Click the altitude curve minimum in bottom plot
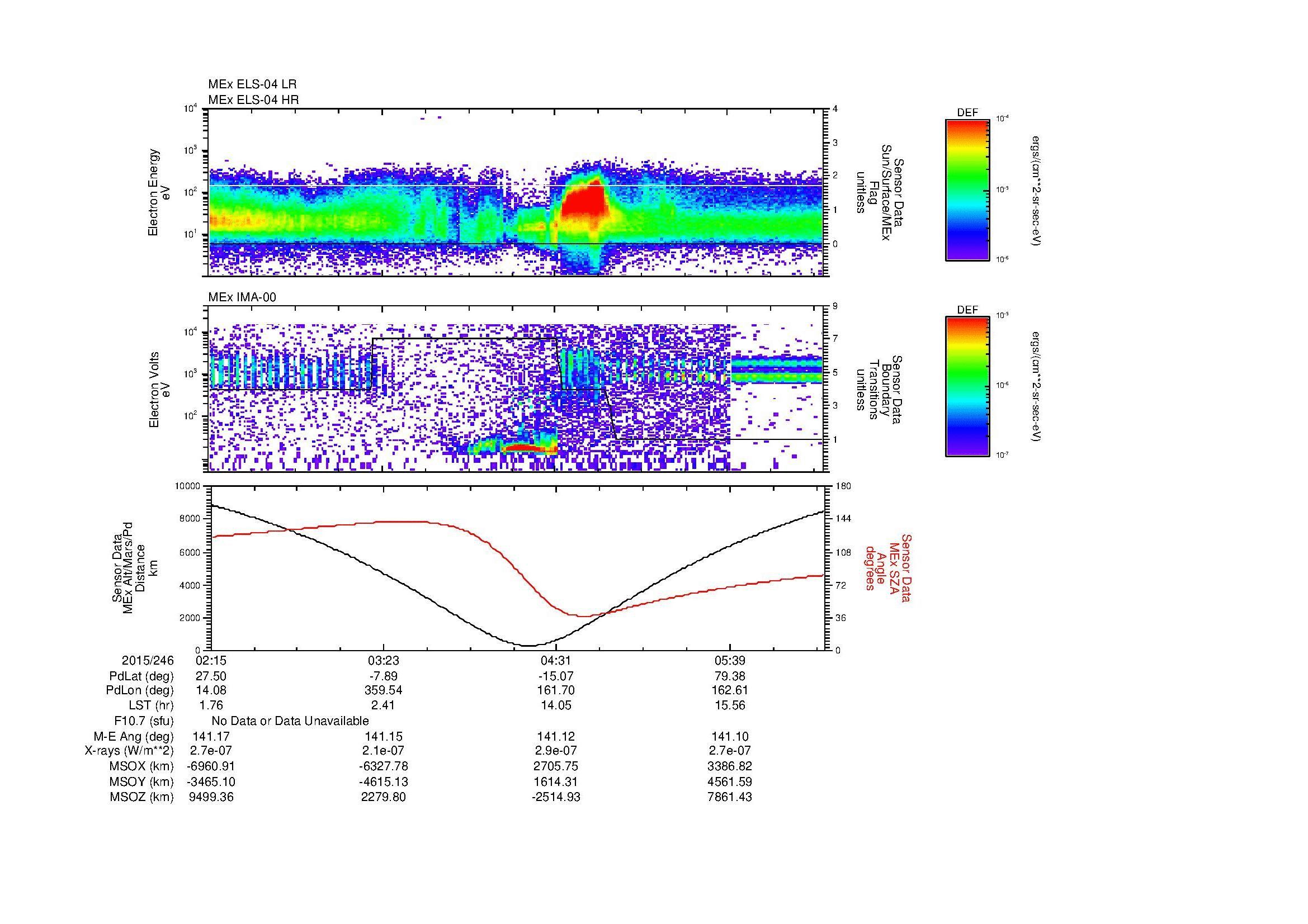 click(x=528, y=645)
